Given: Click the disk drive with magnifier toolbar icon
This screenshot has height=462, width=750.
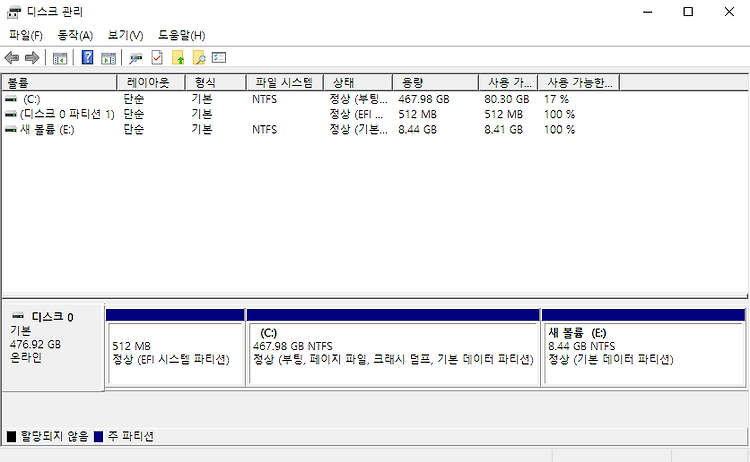Looking at the screenshot, I should tap(136, 58).
